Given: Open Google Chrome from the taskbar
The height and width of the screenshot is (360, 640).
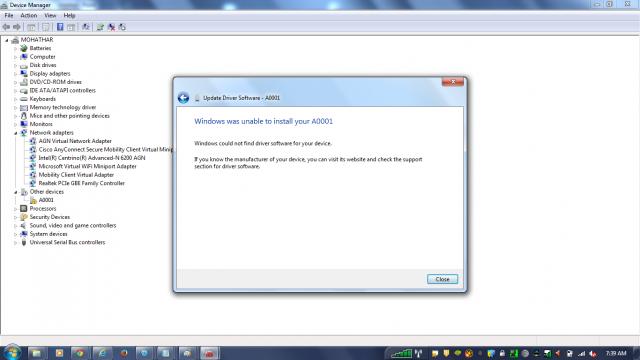Looking at the screenshot, I should click(80, 353).
